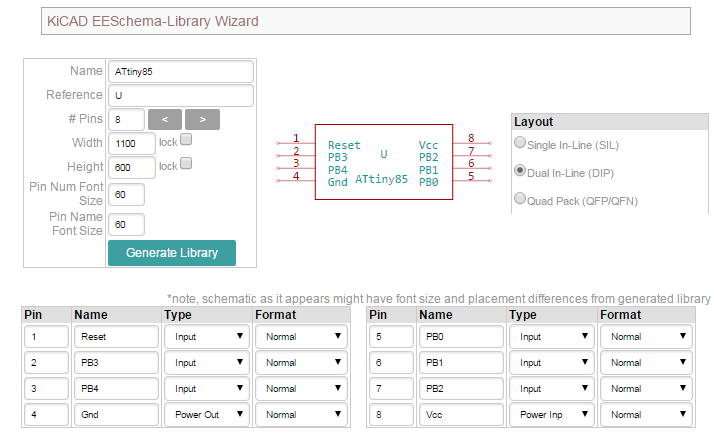This screenshot has height=441, width=714.
Task: Open Format dropdown for pin PB1
Action: point(647,363)
